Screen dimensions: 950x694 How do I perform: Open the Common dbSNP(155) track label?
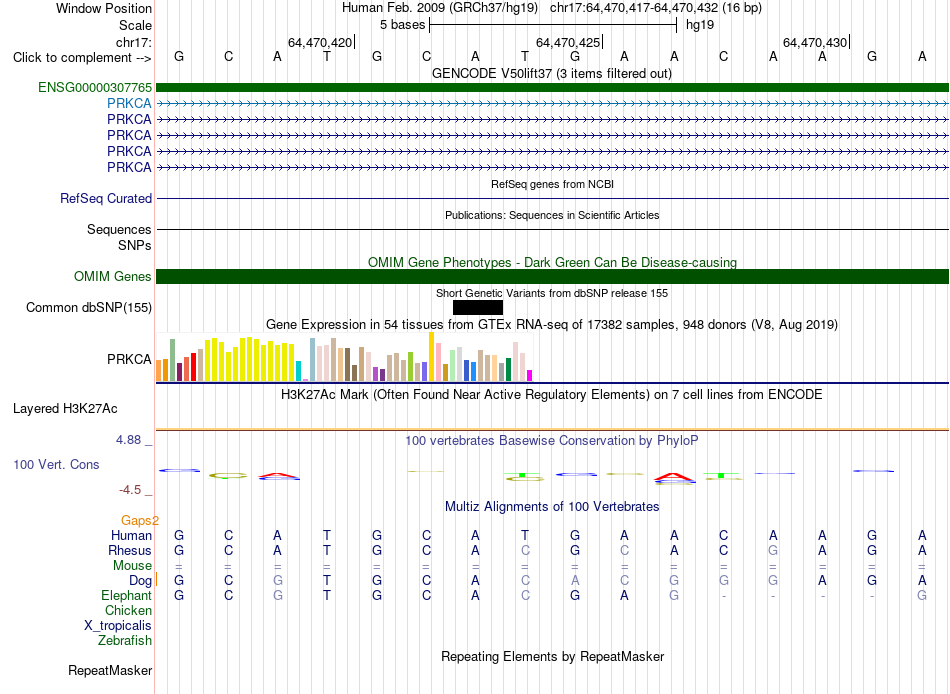pos(89,307)
